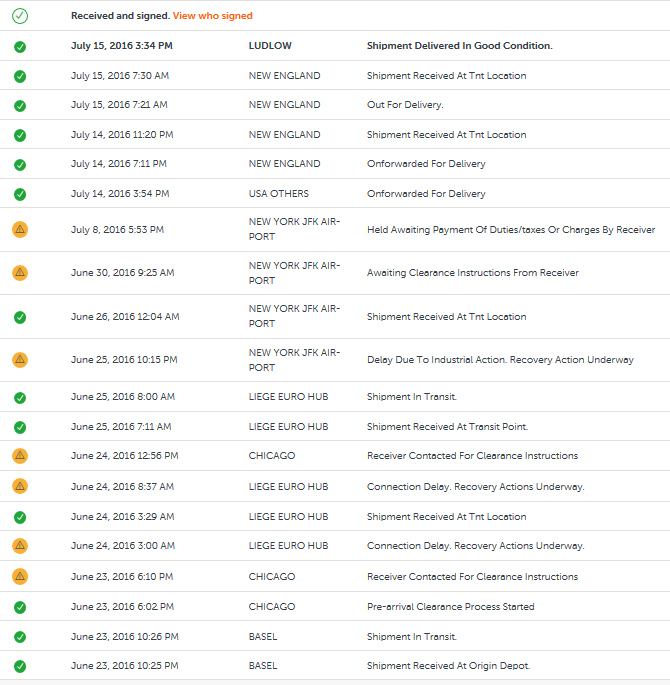The width and height of the screenshot is (670, 685).
Task: Click green check for "Shipment Received At Transit Point"
Action: click(20, 427)
